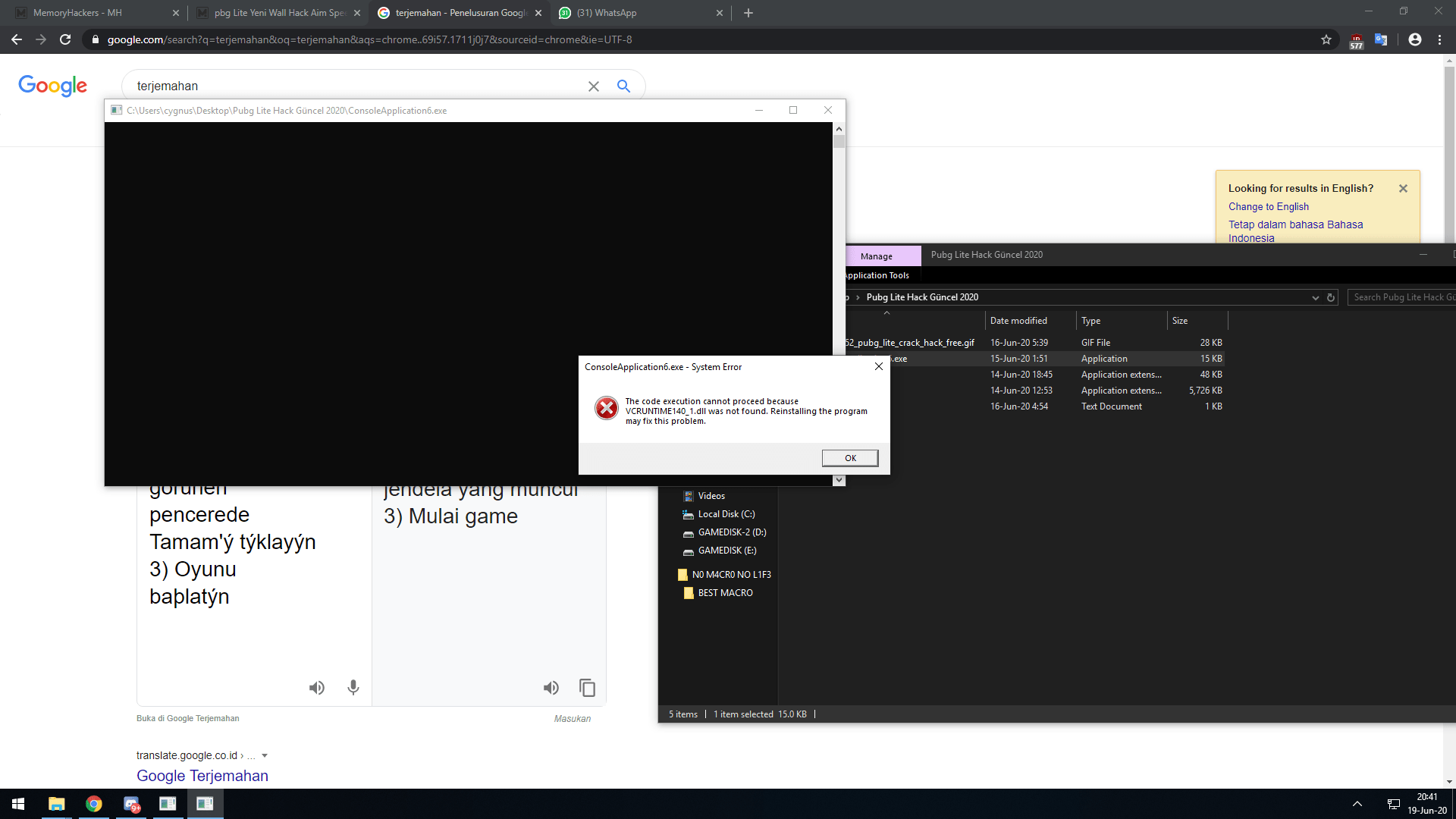The height and width of the screenshot is (819, 1456).
Task: Sort files by the Size column
Action: 1197,321
